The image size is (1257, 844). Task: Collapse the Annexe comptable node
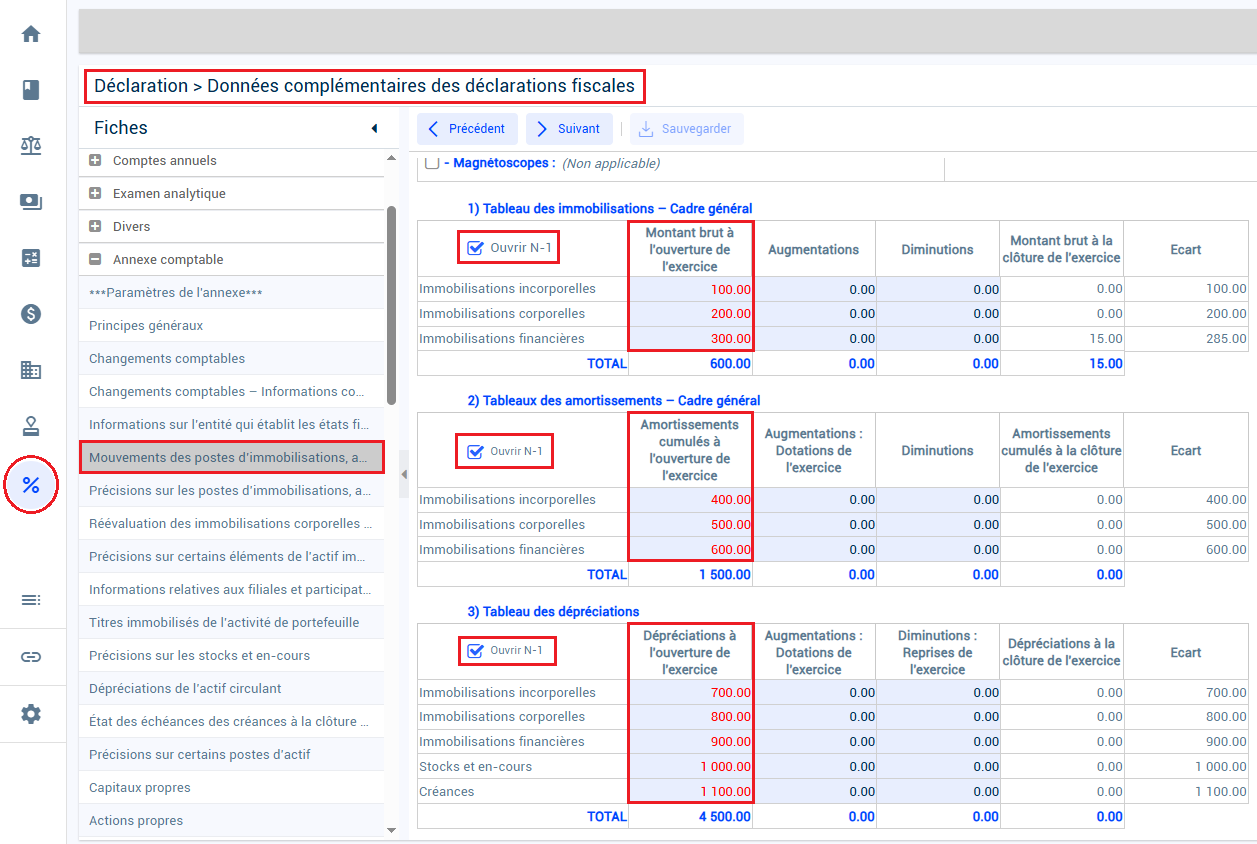click(x=95, y=260)
